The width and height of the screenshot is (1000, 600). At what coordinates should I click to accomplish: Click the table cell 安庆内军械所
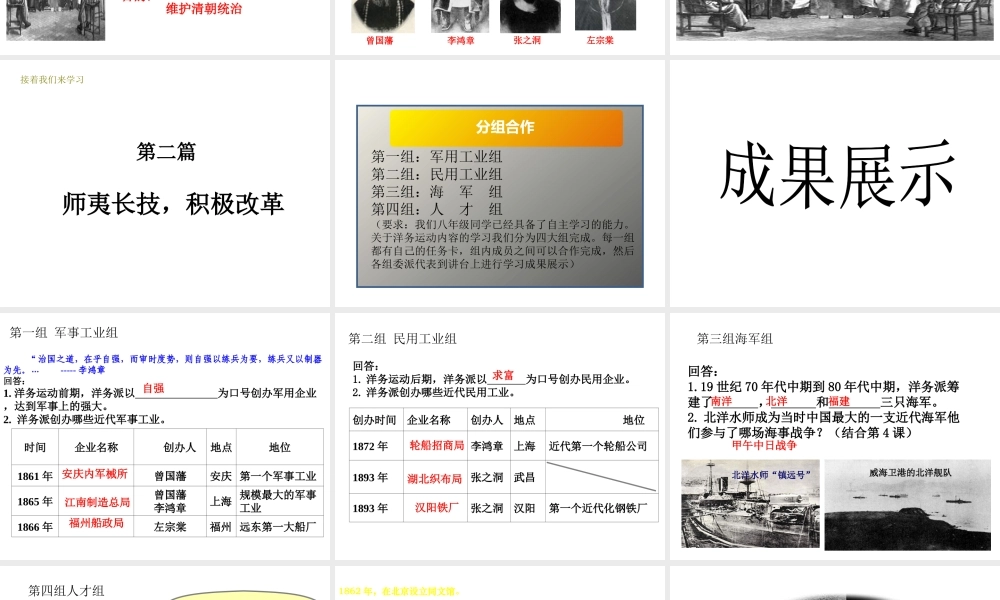(95, 474)
